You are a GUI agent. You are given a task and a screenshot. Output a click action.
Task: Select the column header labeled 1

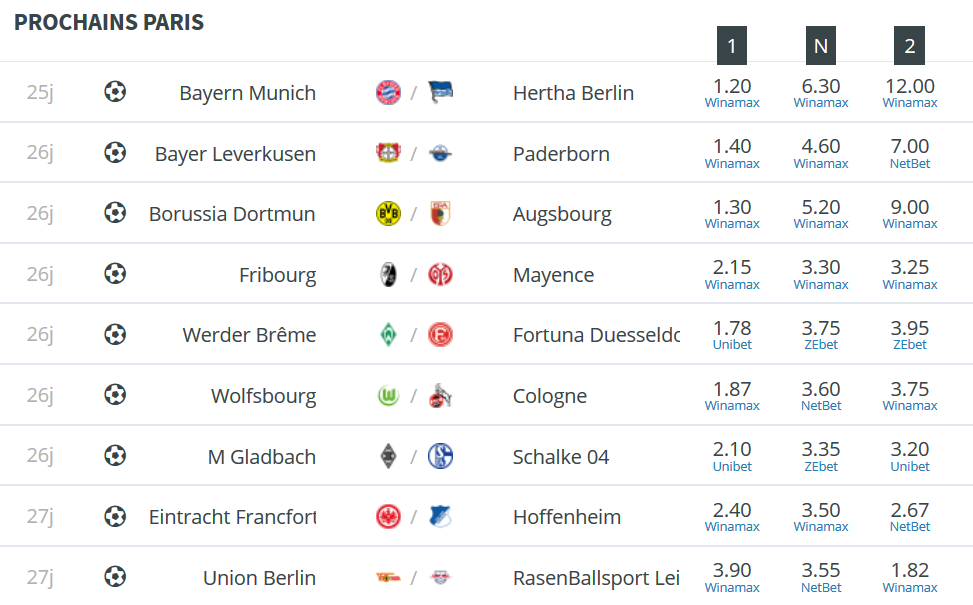click(732, 45)
